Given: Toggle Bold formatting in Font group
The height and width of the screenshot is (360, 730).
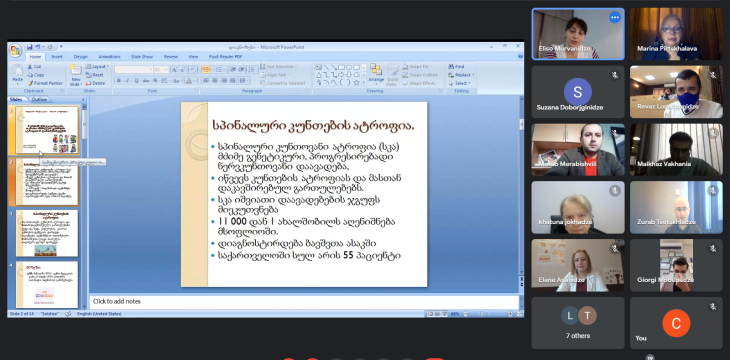Looking at the screenshot, I should [119, 81].
